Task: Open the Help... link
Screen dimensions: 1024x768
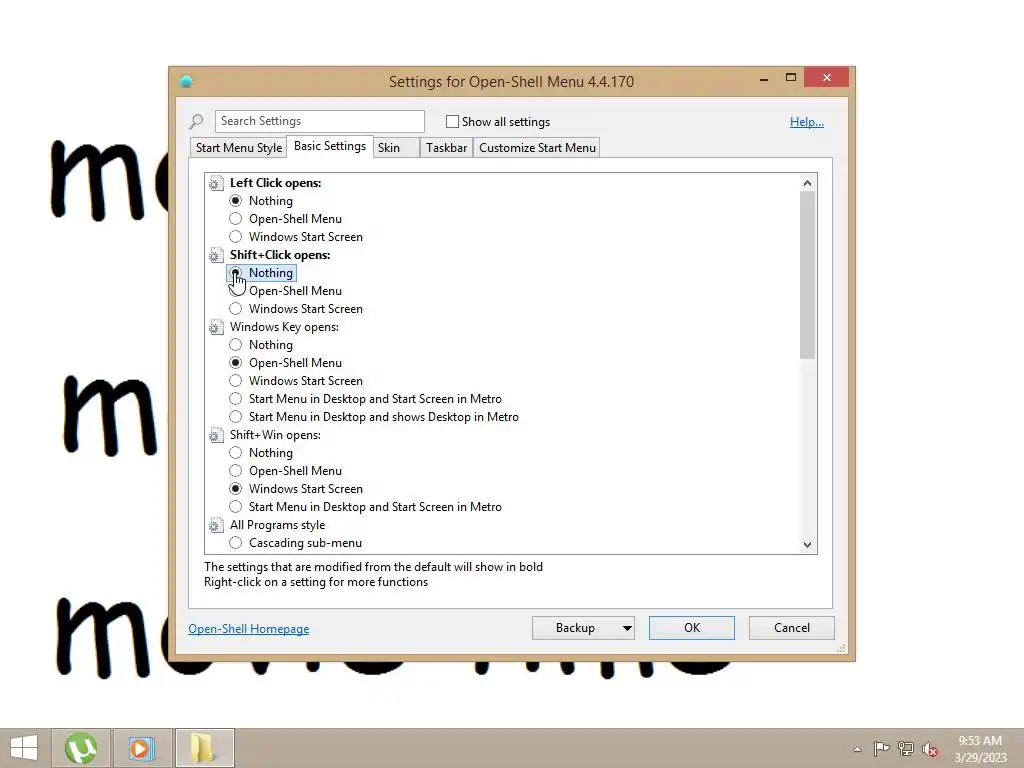Action: click(807, 122)
